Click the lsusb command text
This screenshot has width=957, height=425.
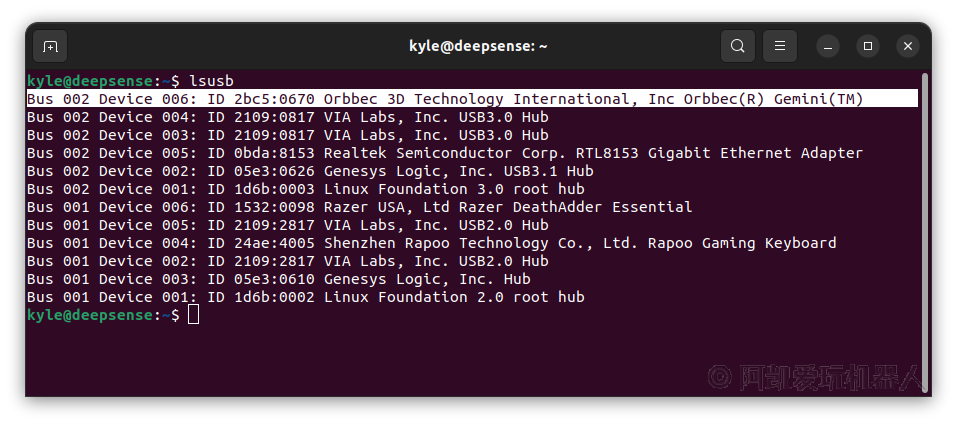click(211, 81)
